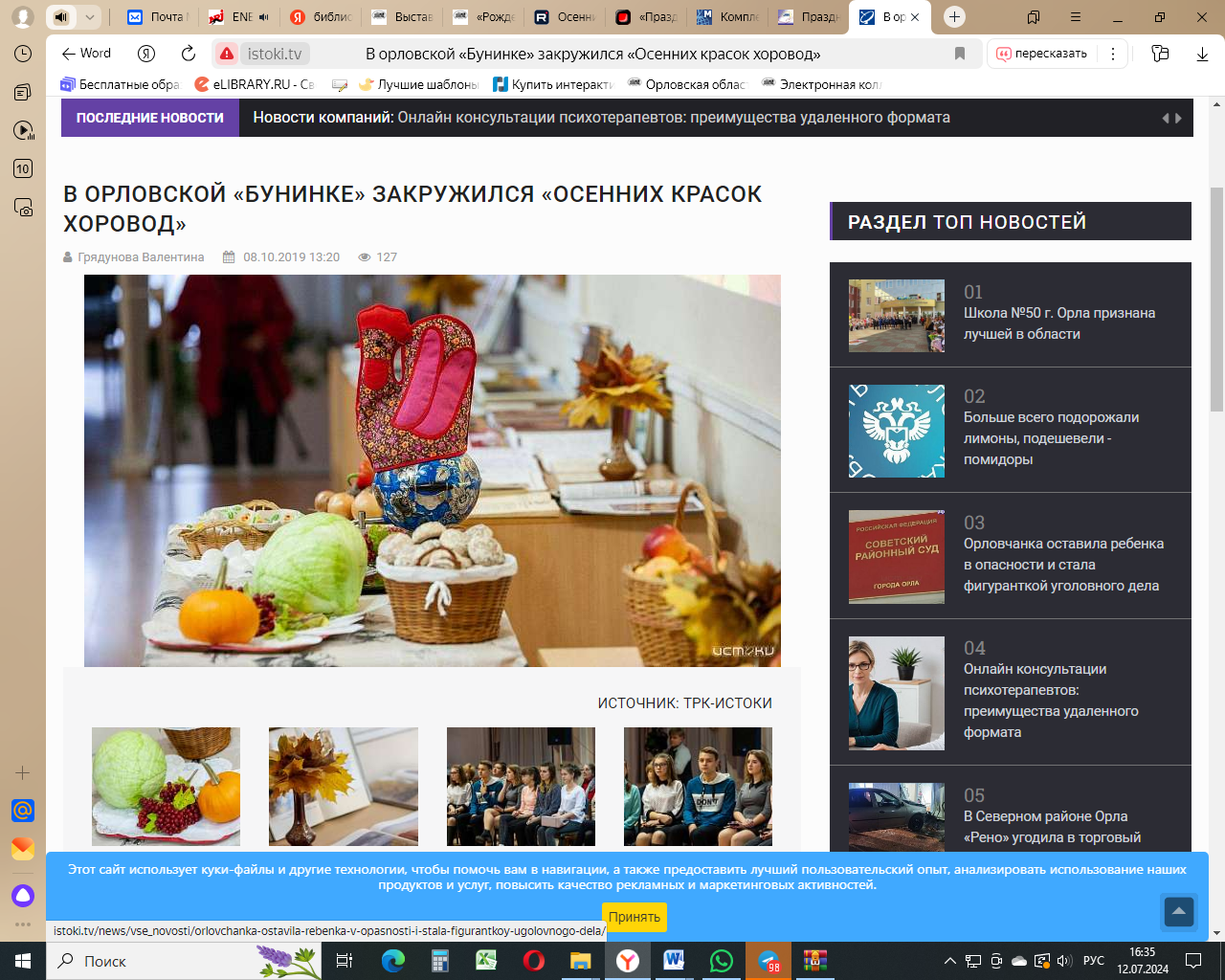Open the screenshot tool in the sidebar

(23, 207)
